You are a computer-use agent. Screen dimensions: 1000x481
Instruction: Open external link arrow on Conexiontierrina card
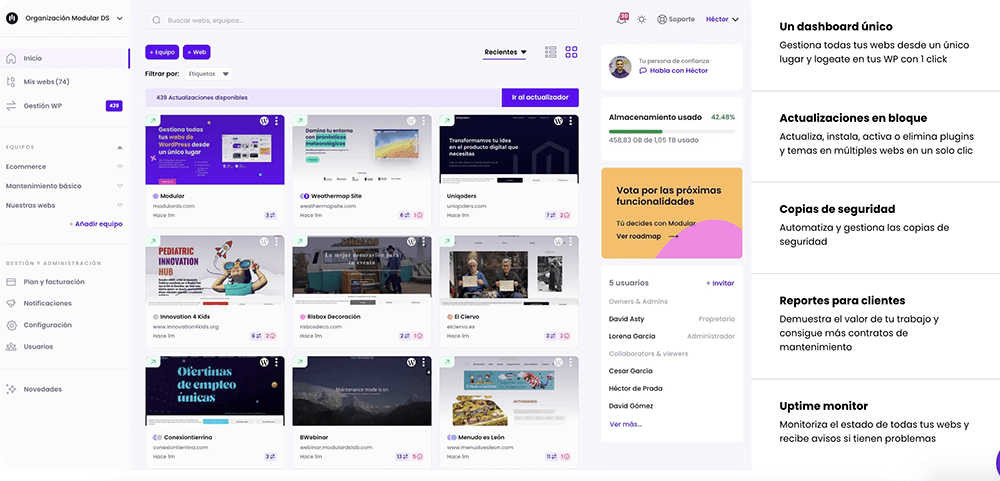(x=152, y=362)
